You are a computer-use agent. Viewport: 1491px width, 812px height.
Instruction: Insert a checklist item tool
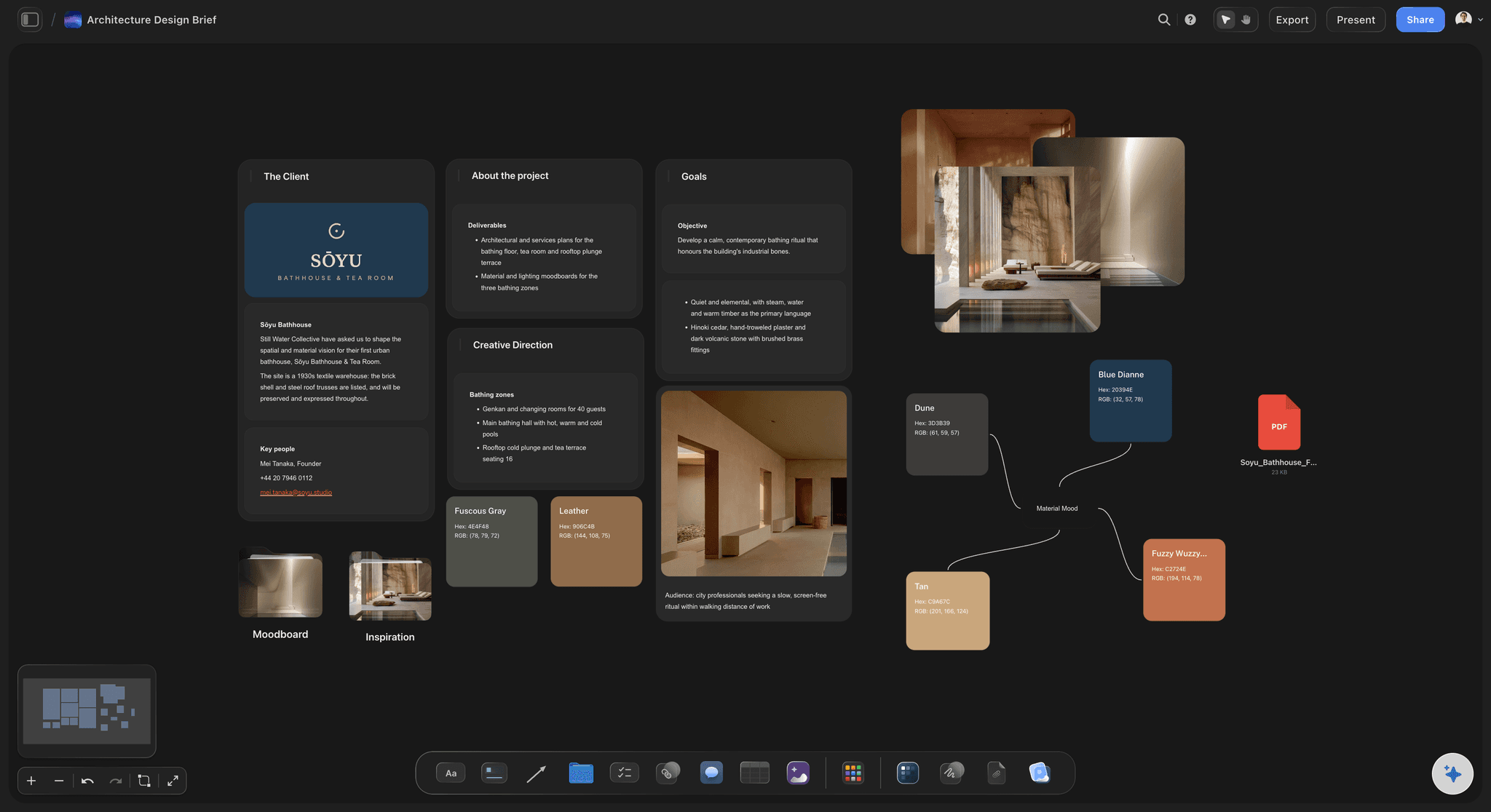[624, 773]
